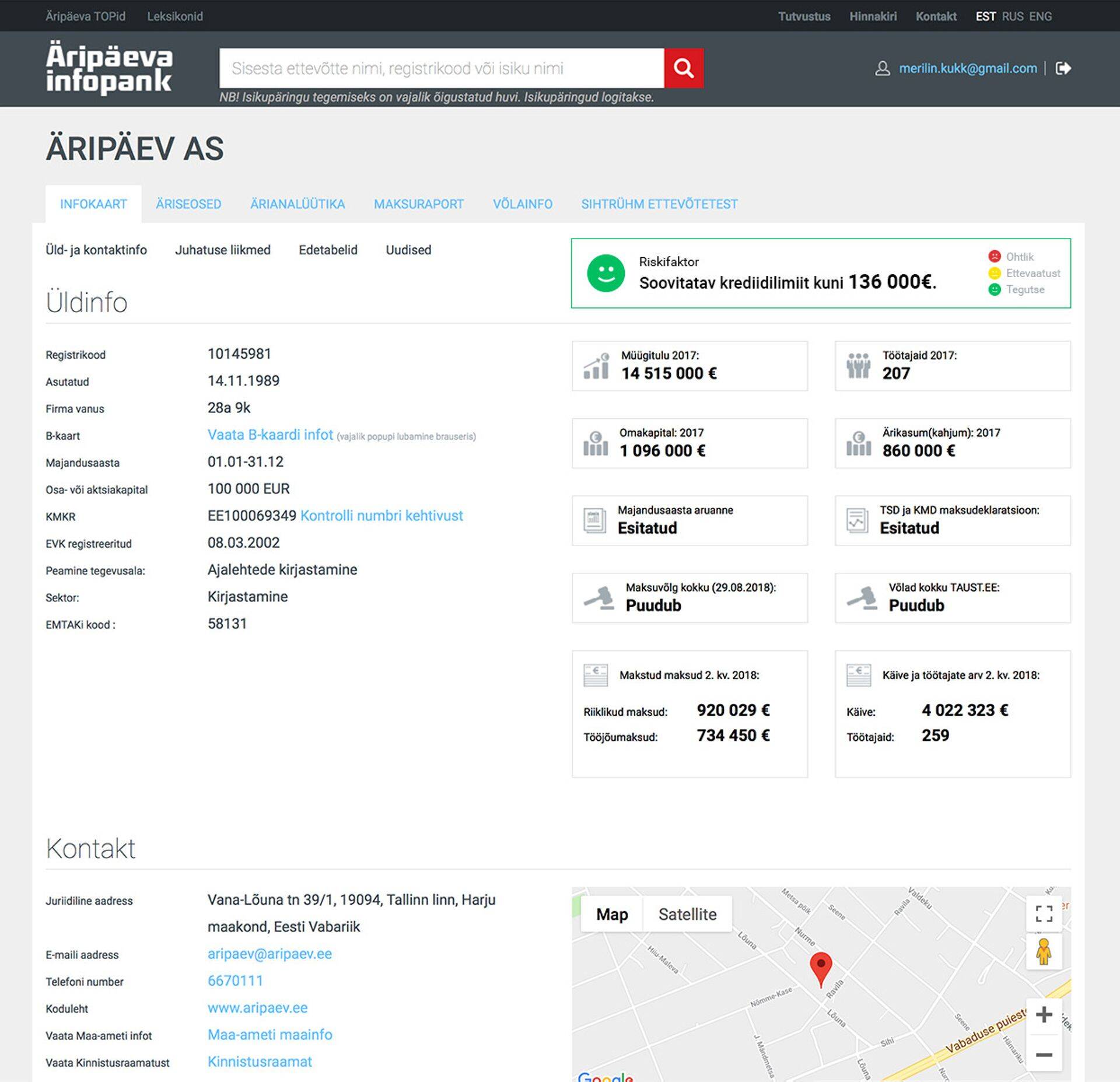Go to Juhatuse liikmed section
This screenshot has width=1120, height=1082.
coord(223,250)
